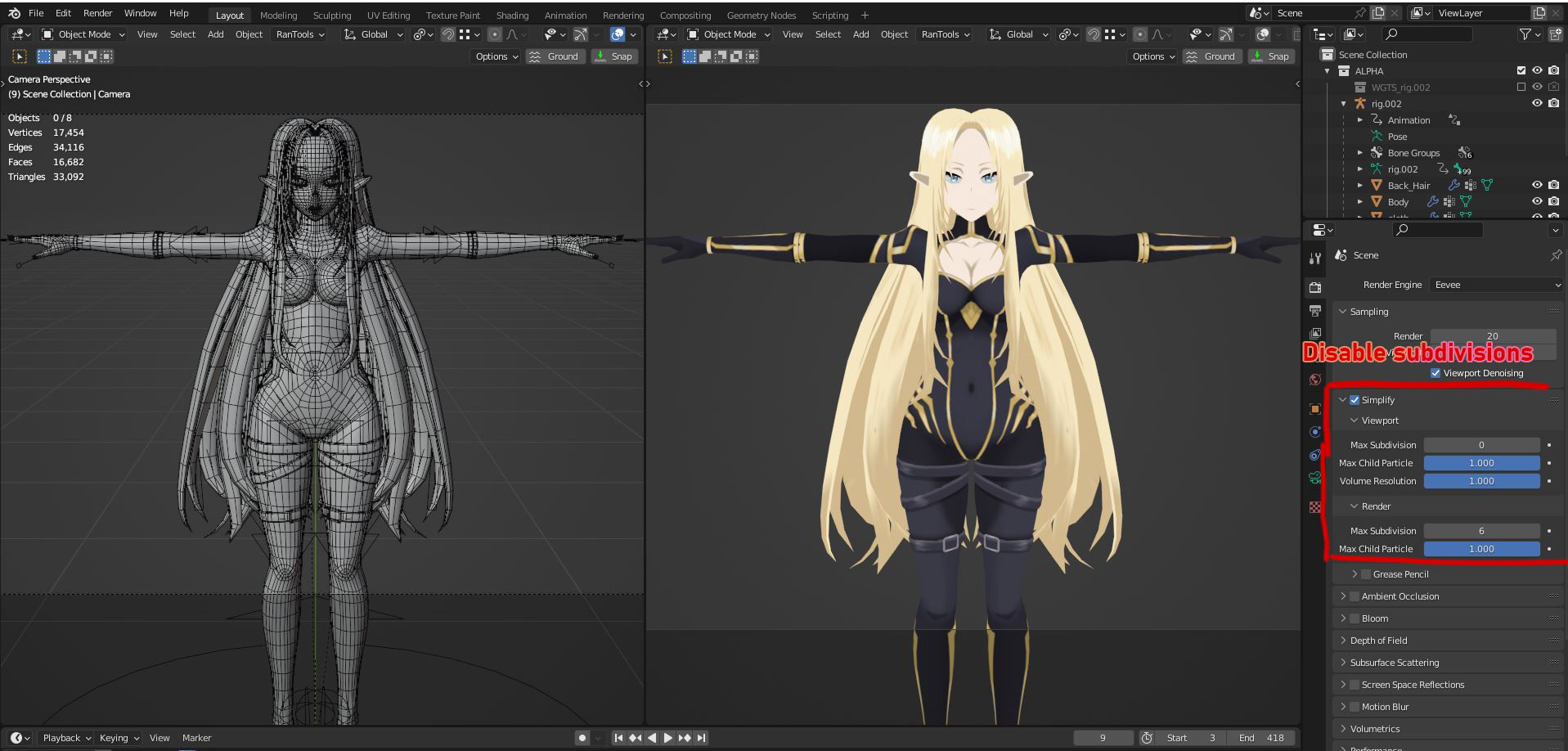
Task: Open the Render Engine dropdown set to Eevee
Action: pyautogui.click(x=1495, y=285)
